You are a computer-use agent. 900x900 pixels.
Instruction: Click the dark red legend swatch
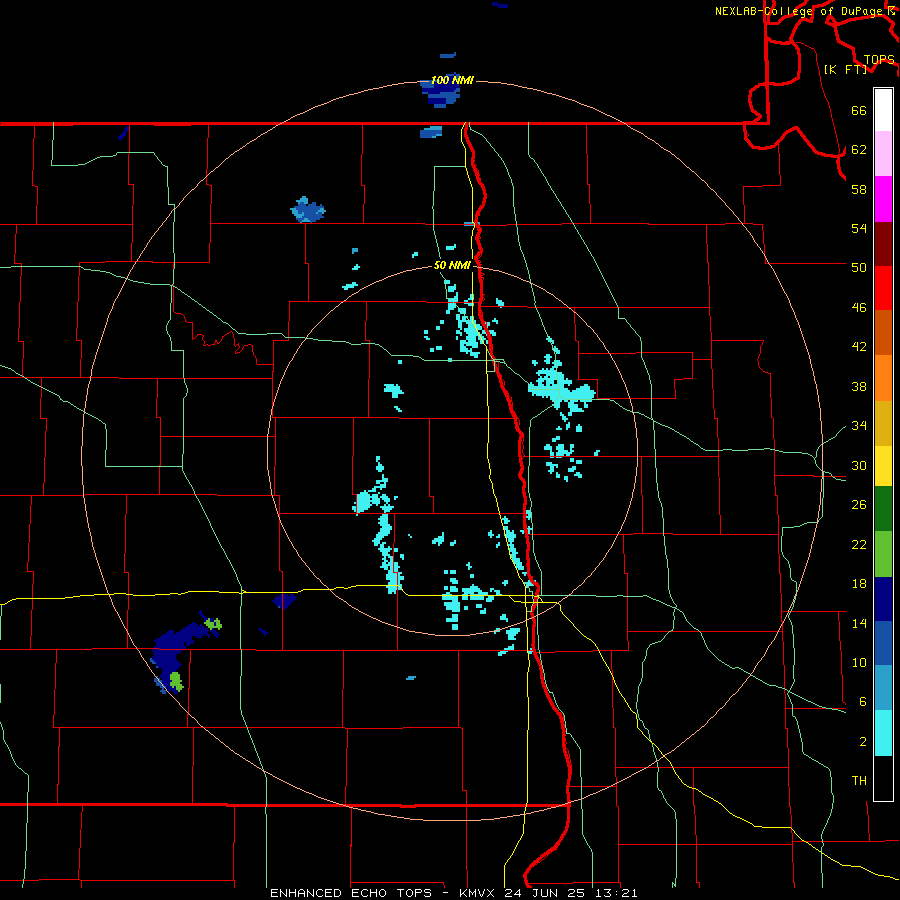(883, 244)
